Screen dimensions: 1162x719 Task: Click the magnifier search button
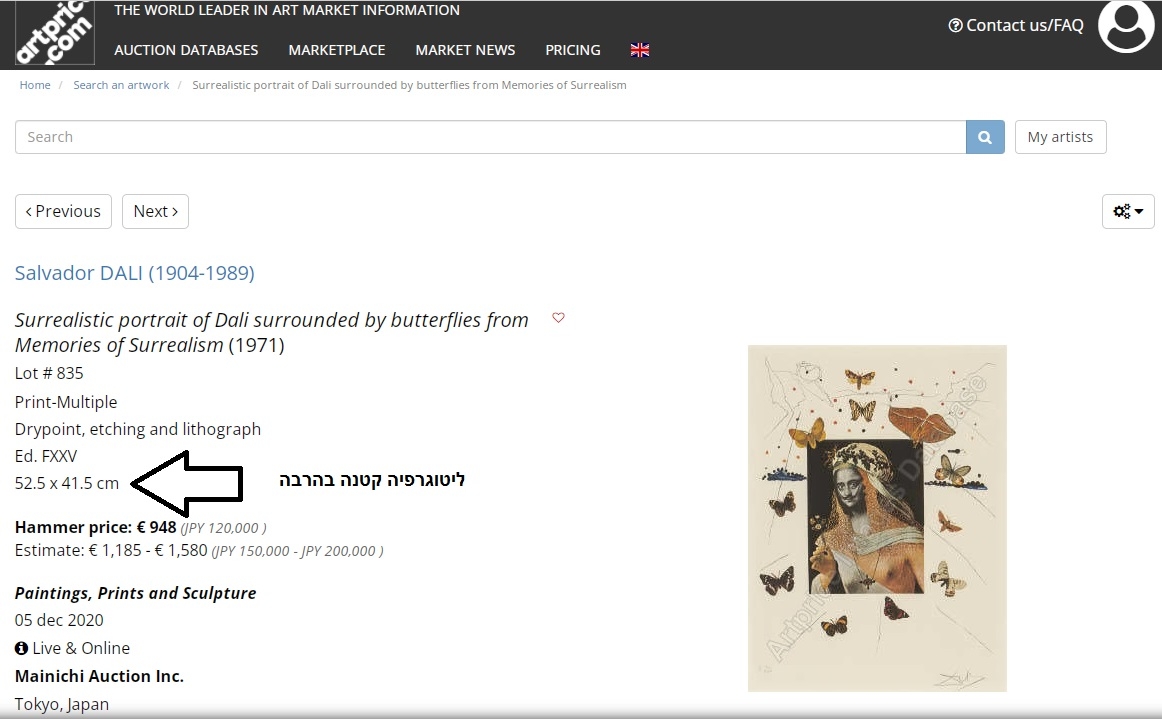[985, 137]
